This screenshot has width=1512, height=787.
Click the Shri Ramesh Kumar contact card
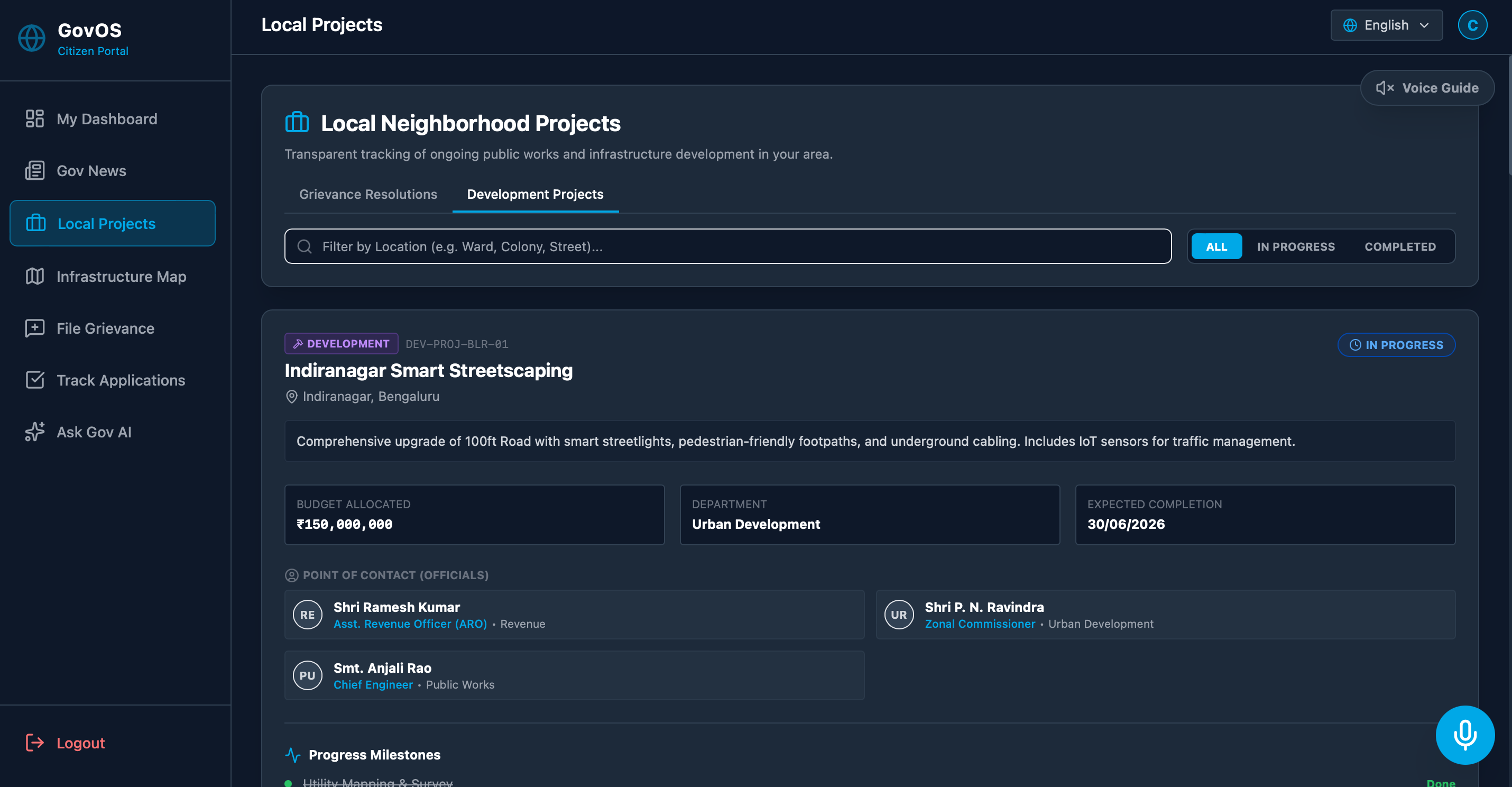coord(574,615)
